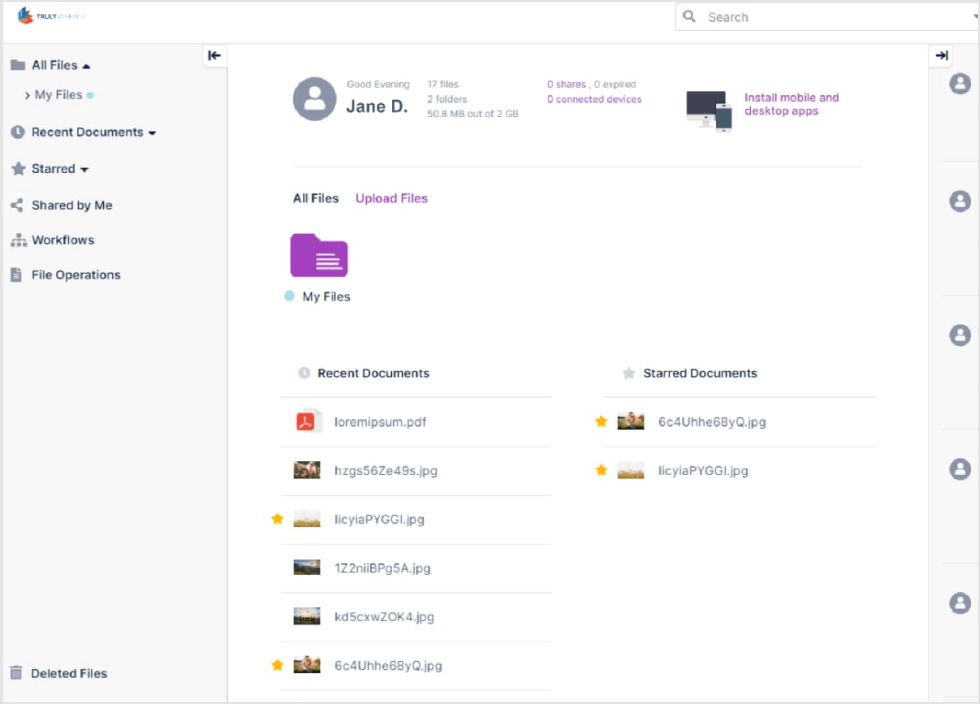Screen dimensions: 980x704
Task: Click the right panel collapse arrow
Action: [x=941, y=56]
